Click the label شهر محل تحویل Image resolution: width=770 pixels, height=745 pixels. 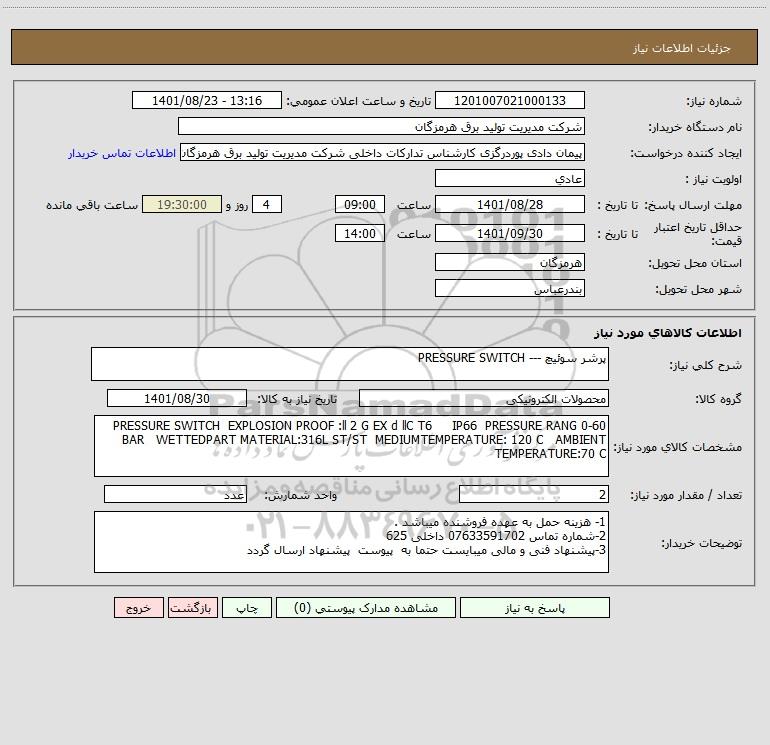click(699, 289)
